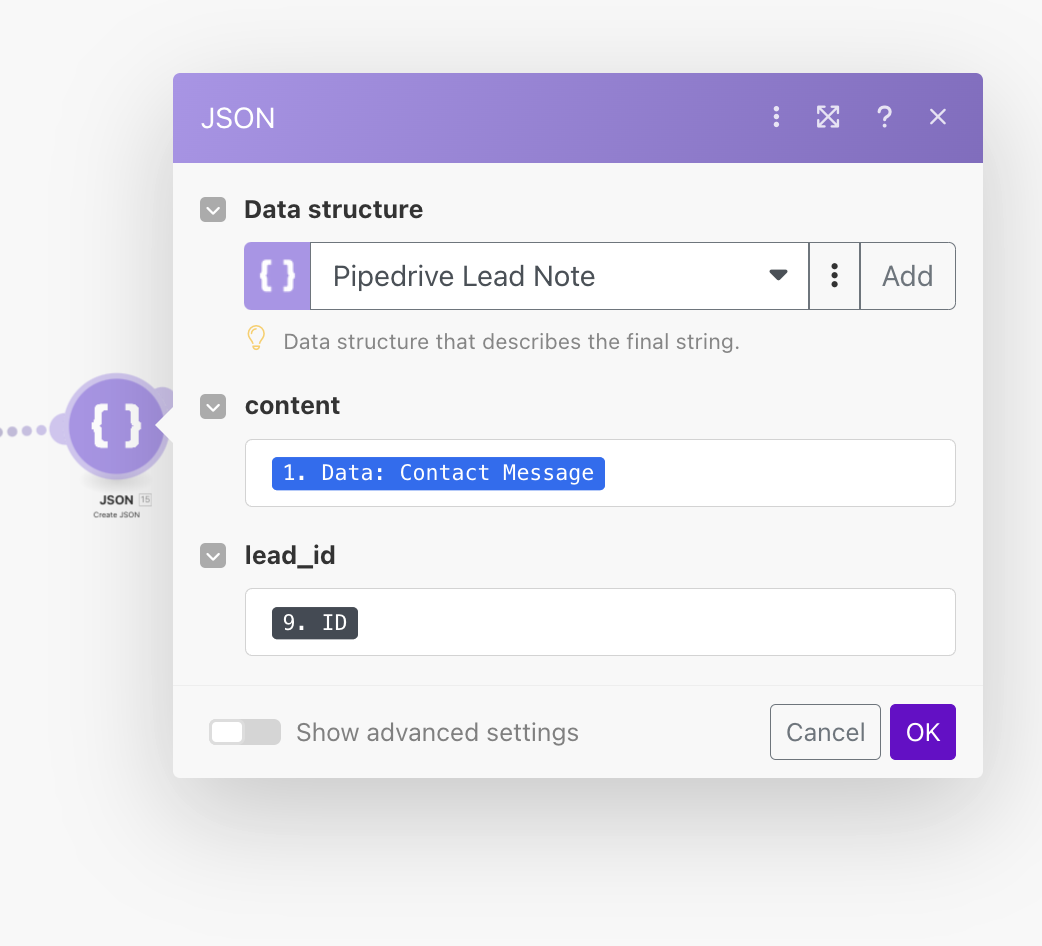Click the JSON title in the dialog header
The height and width of the screenshot is (946, 1042).
tap(239, 117)
